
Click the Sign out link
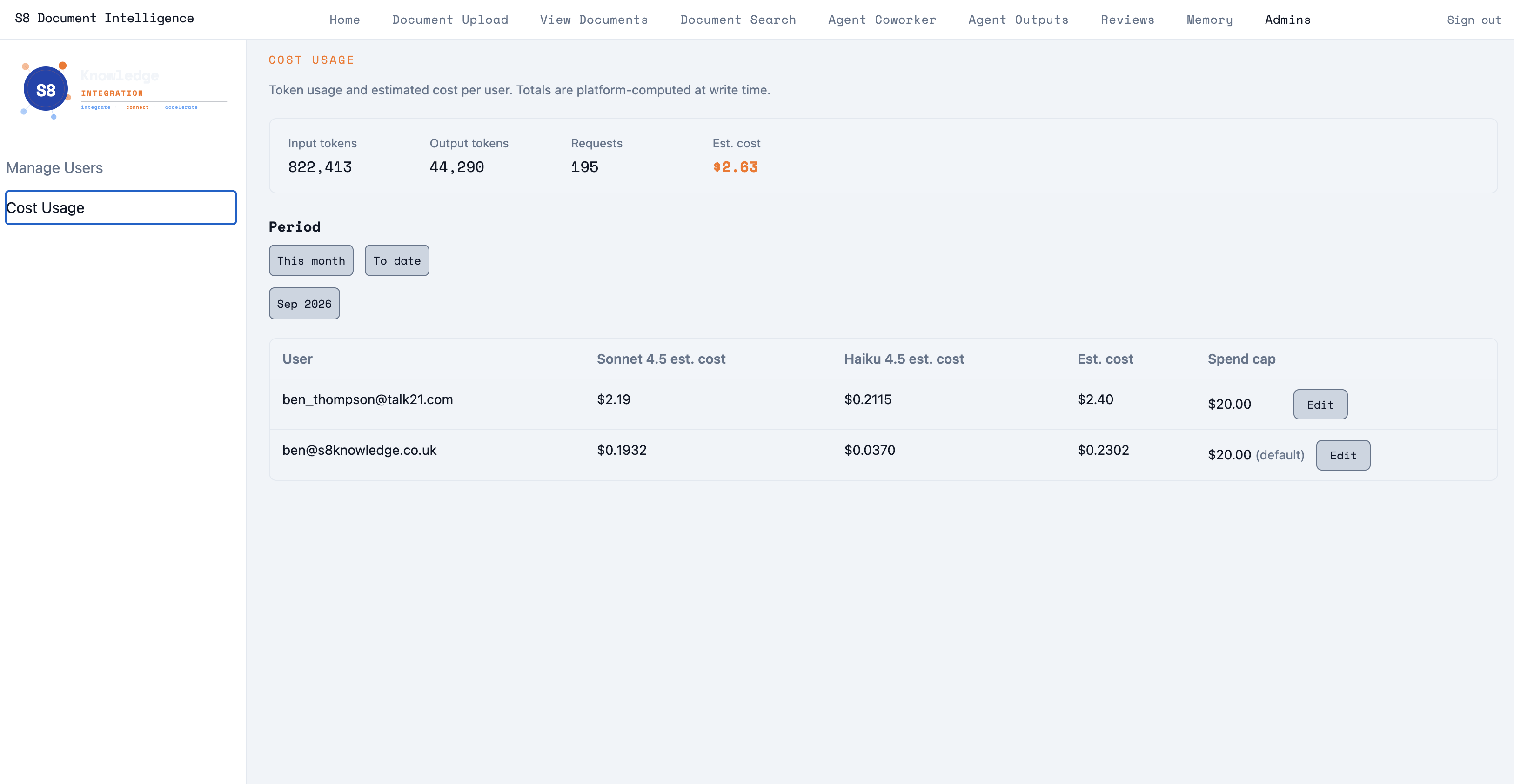tap(1474, 20)
